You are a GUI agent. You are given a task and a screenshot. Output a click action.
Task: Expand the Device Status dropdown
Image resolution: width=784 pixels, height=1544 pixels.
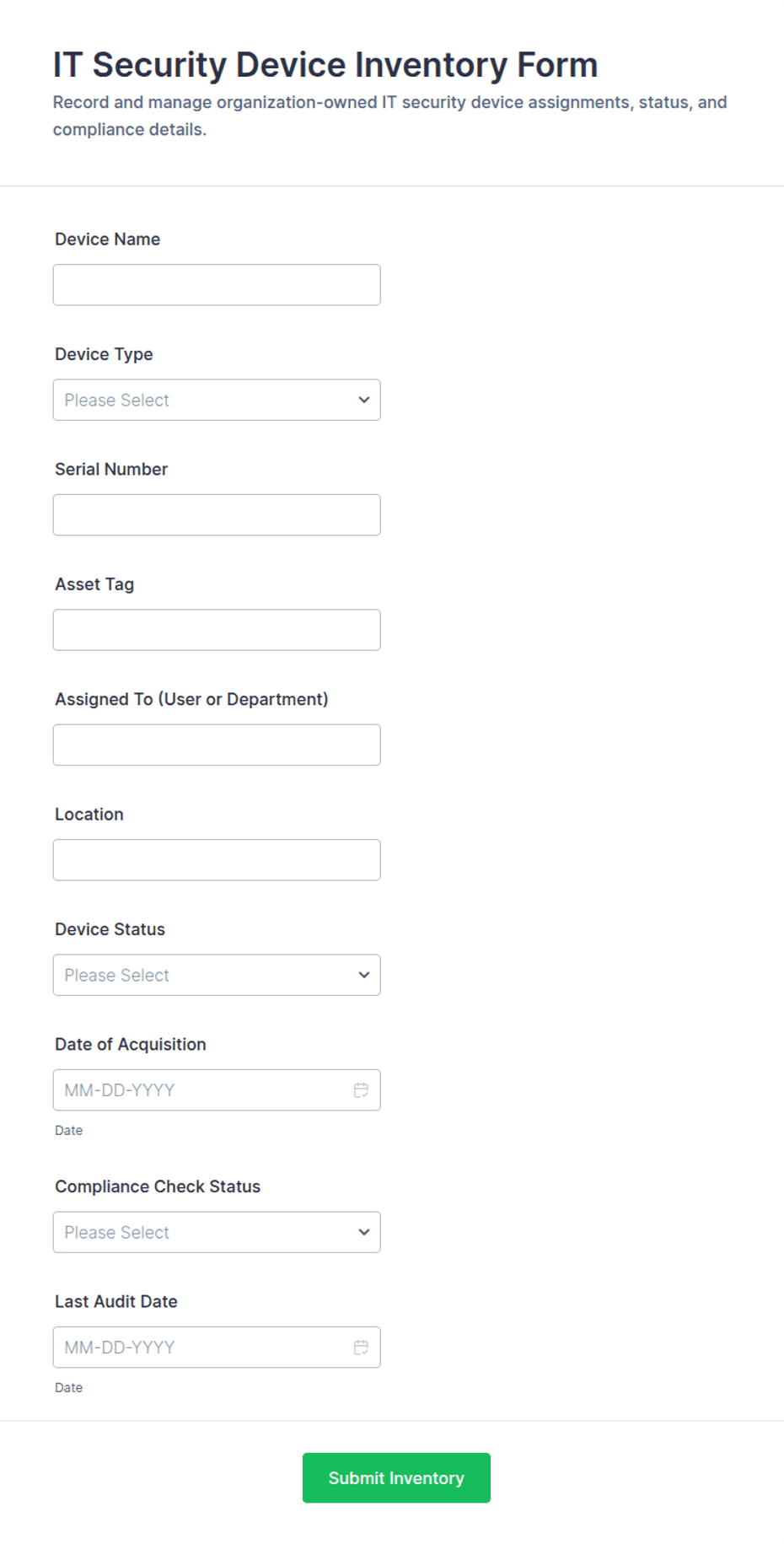click(217, 975)
